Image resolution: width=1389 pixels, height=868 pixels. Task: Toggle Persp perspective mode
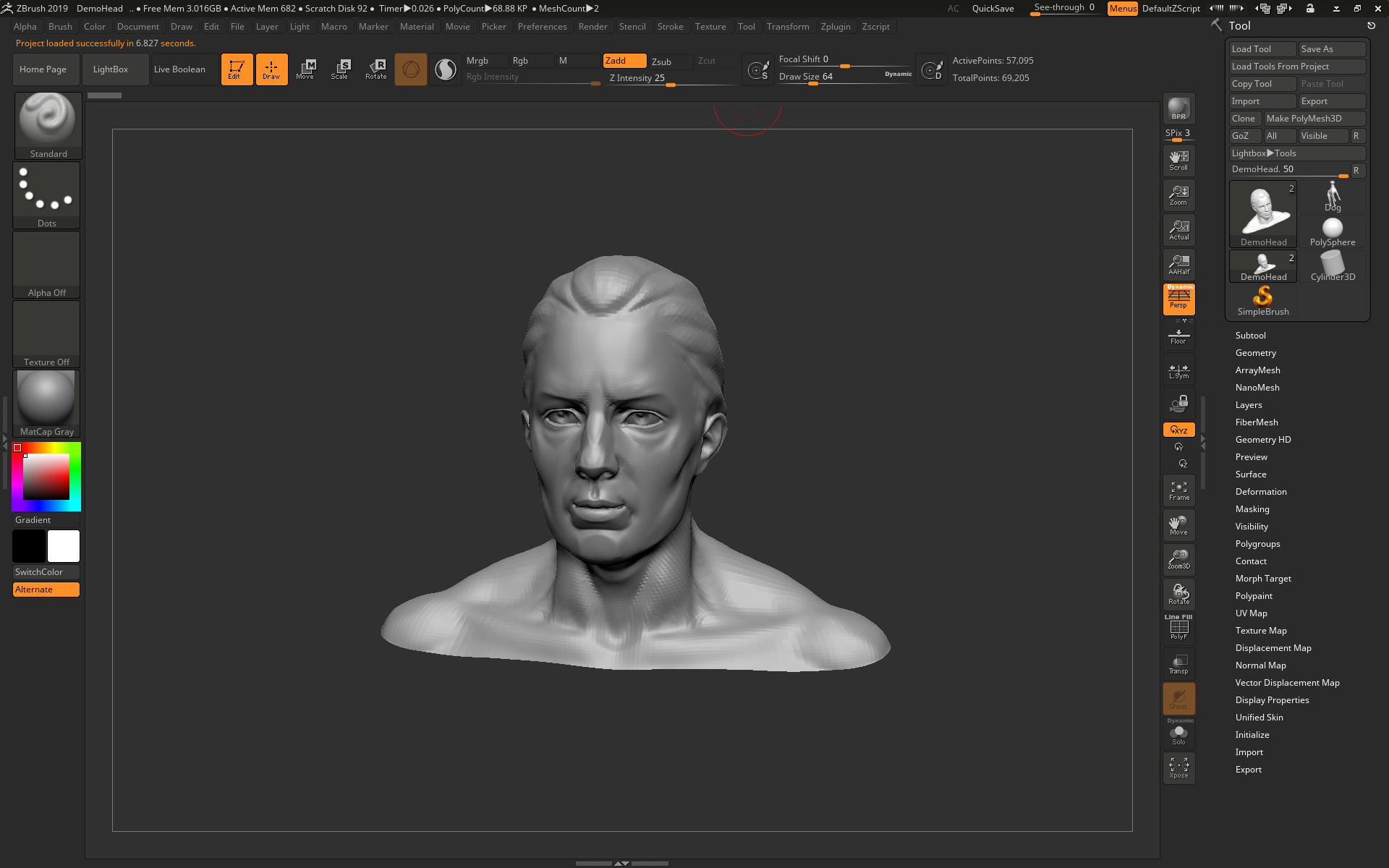click(1178, 299)
